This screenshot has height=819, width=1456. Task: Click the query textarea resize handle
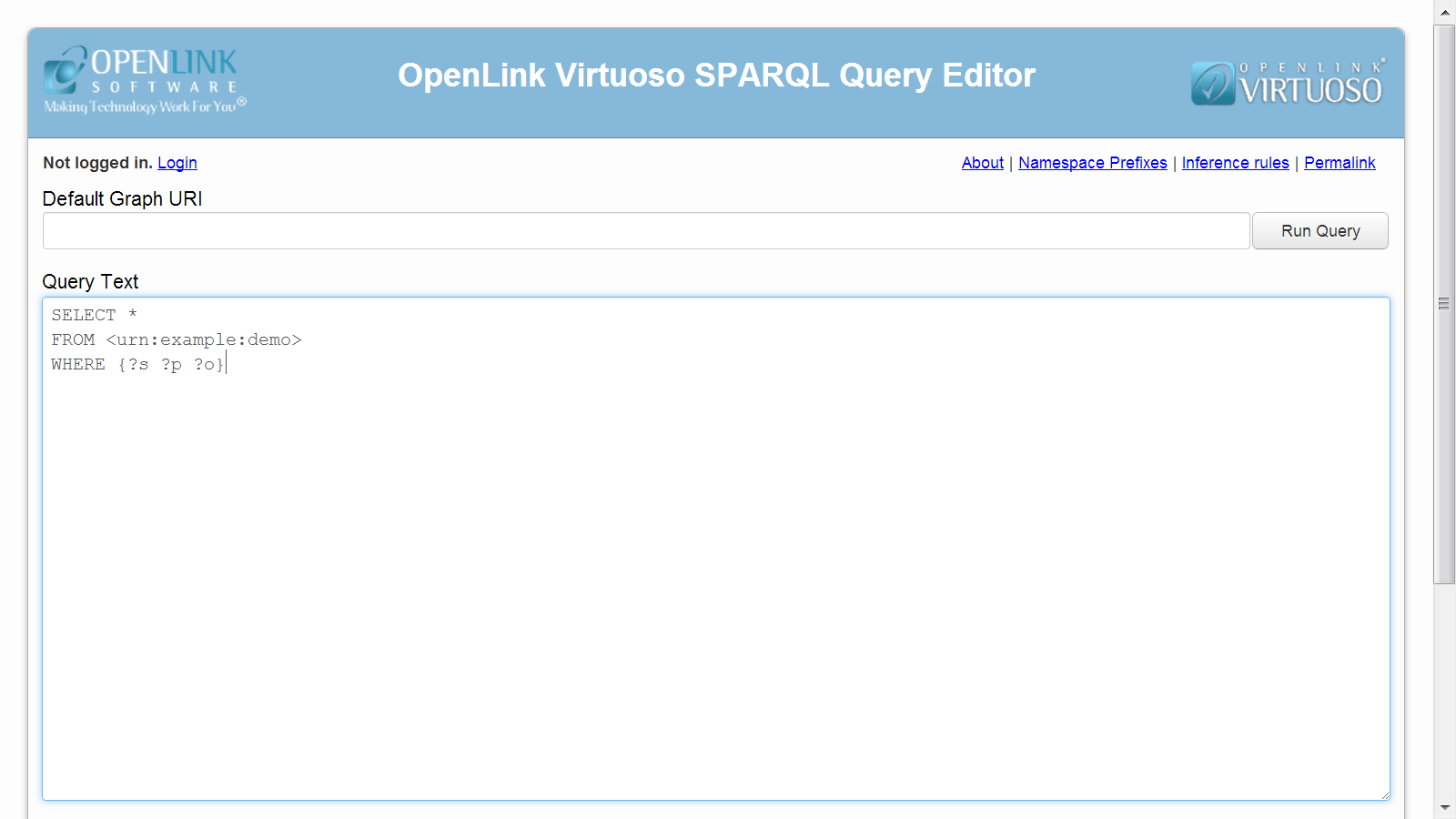click(1384, 795)
